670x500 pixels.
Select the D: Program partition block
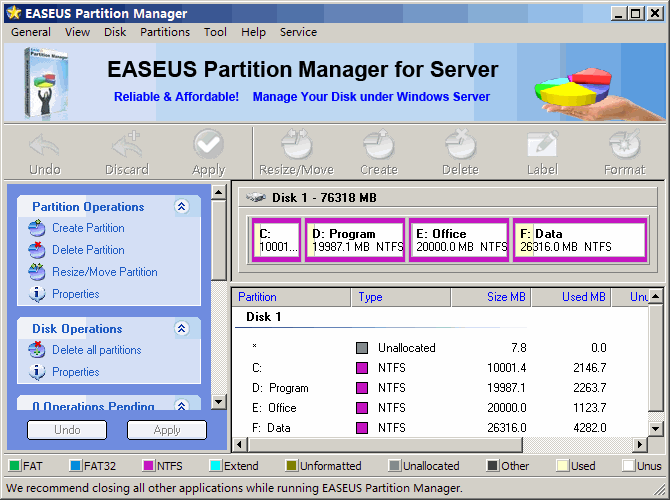click(x=355, y=240)
